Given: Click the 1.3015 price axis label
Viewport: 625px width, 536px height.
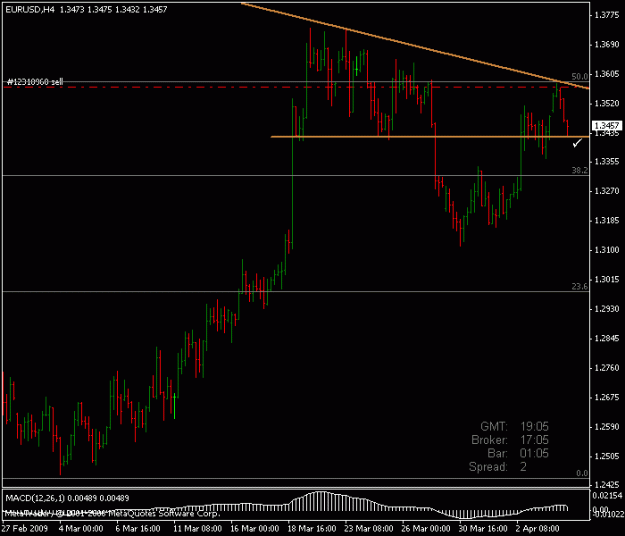Looking at the screenshot, I should (607, 280).
